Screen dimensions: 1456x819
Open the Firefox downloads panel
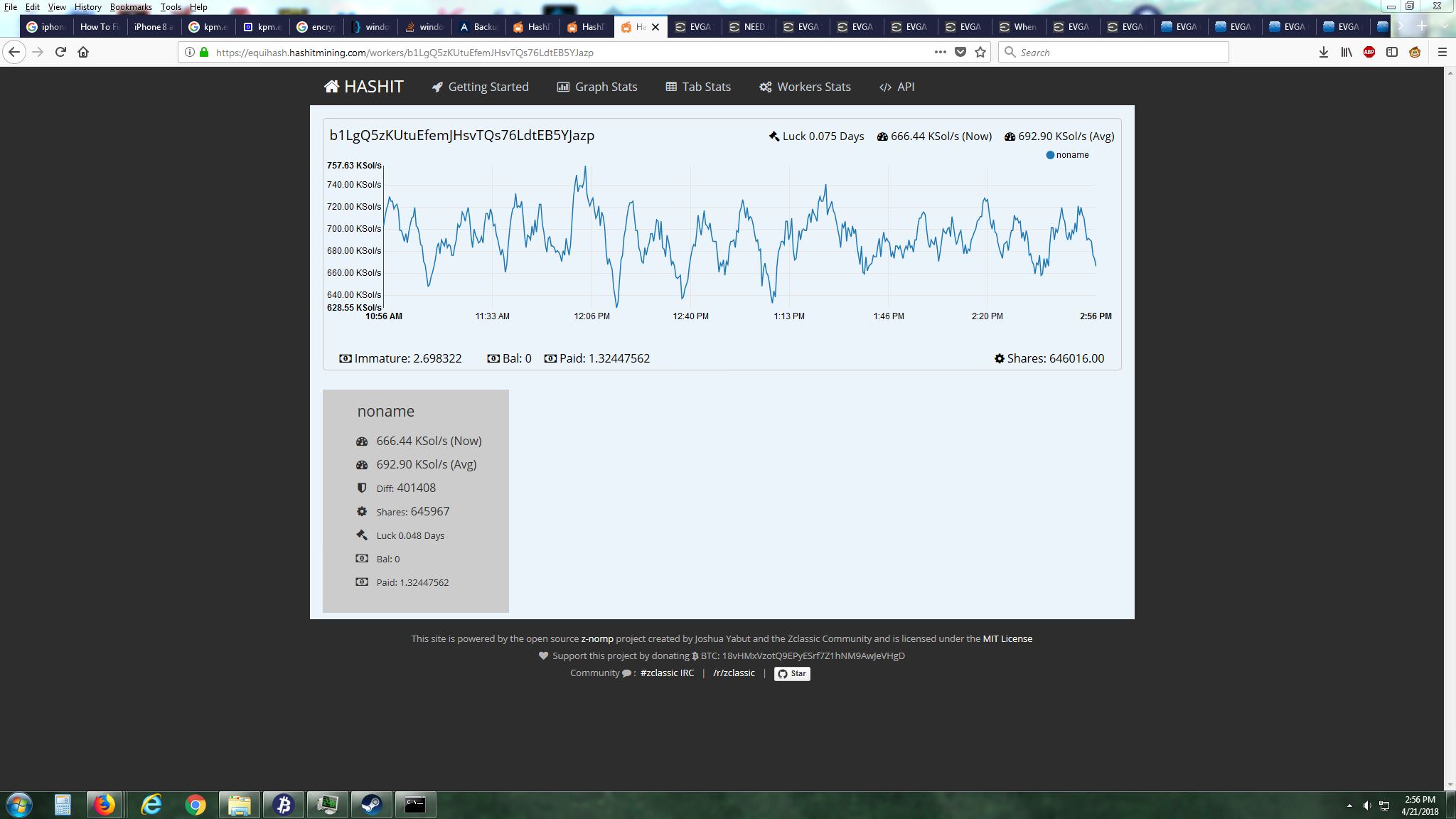[1324, 52]
